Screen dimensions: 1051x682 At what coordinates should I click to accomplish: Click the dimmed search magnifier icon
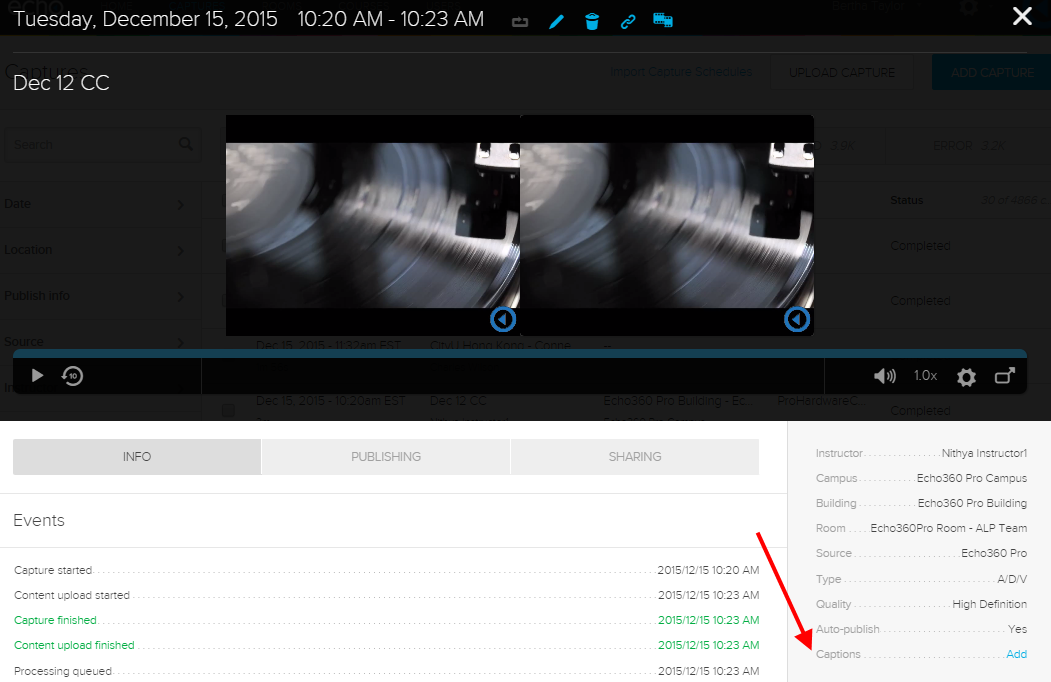pyautogui.click(x=186, y=144)
